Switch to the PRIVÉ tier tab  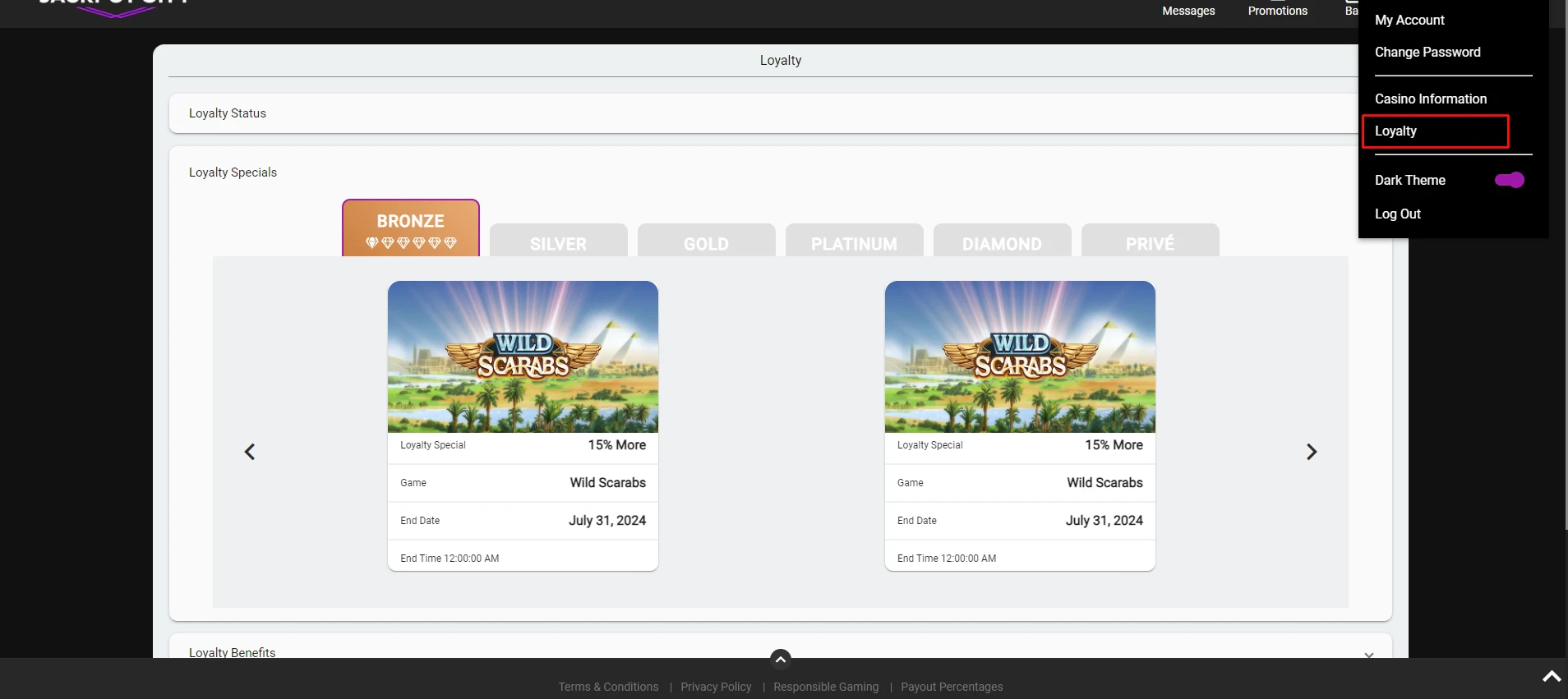coord(1151,240)
